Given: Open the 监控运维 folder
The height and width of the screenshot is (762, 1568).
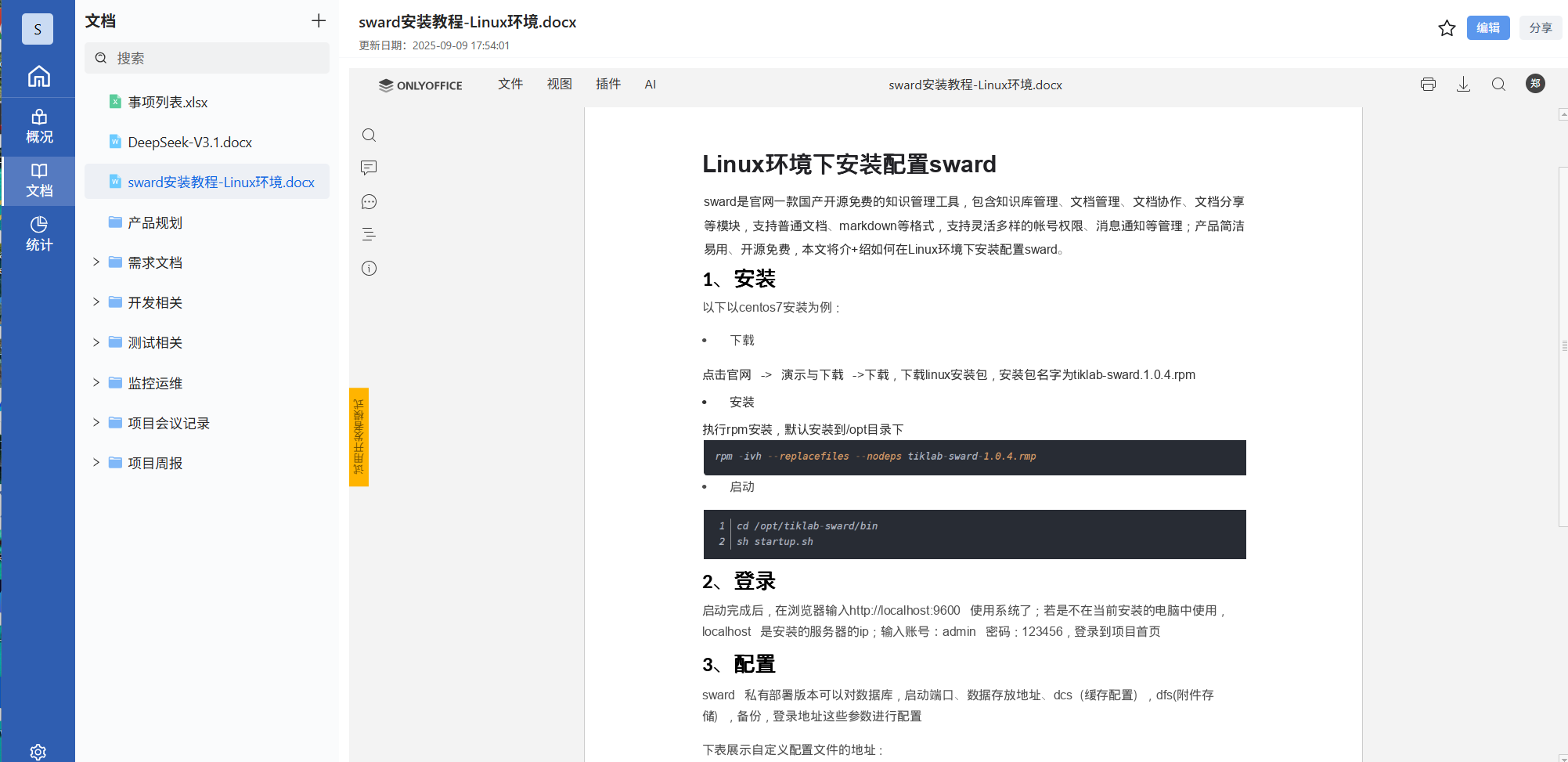Looking at the screenshot, I should [155, 383].
